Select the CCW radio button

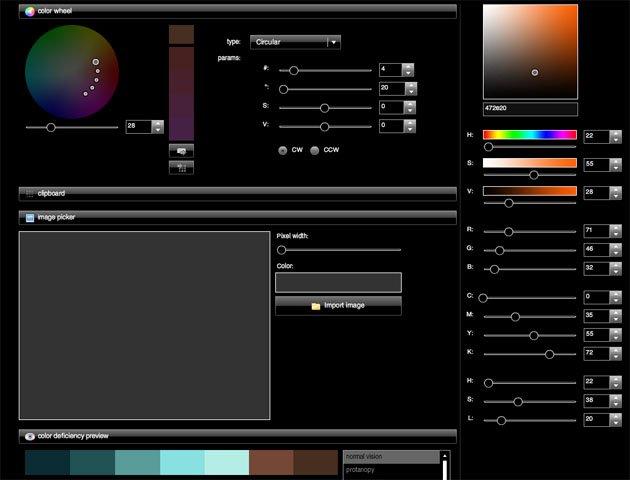click(315, 150)
